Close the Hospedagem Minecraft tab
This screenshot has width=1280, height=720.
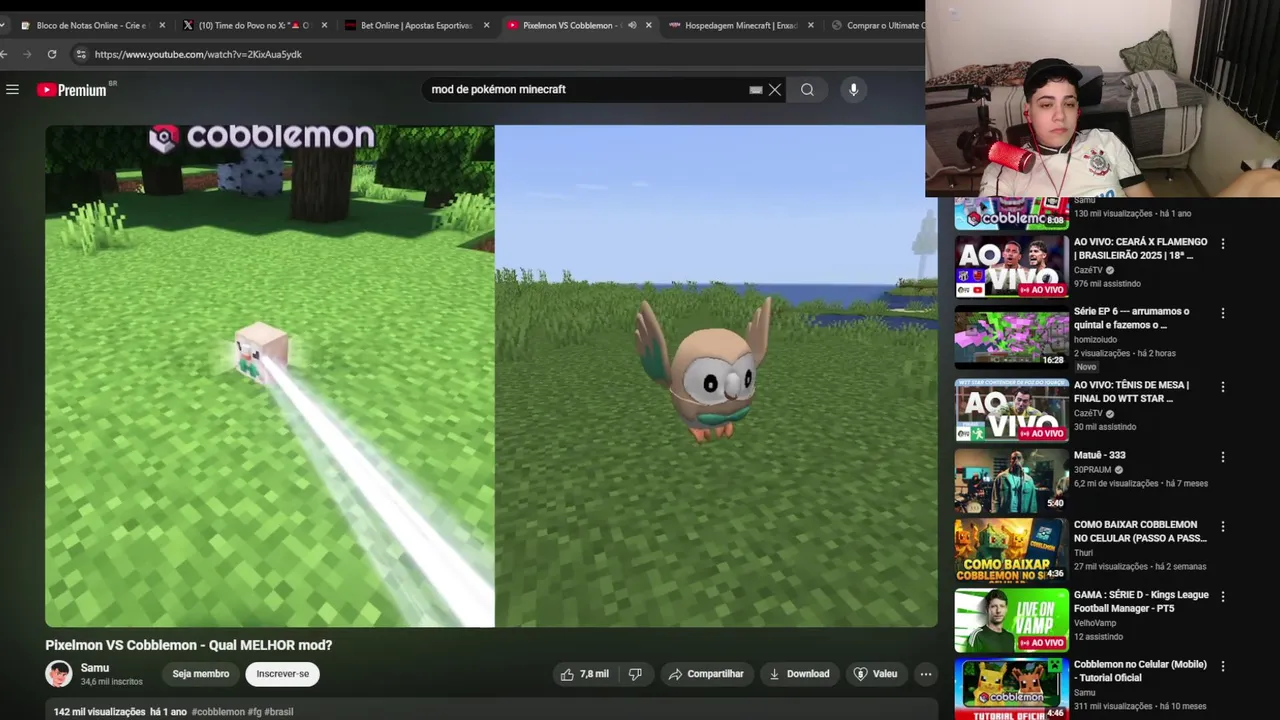point(811,25)
